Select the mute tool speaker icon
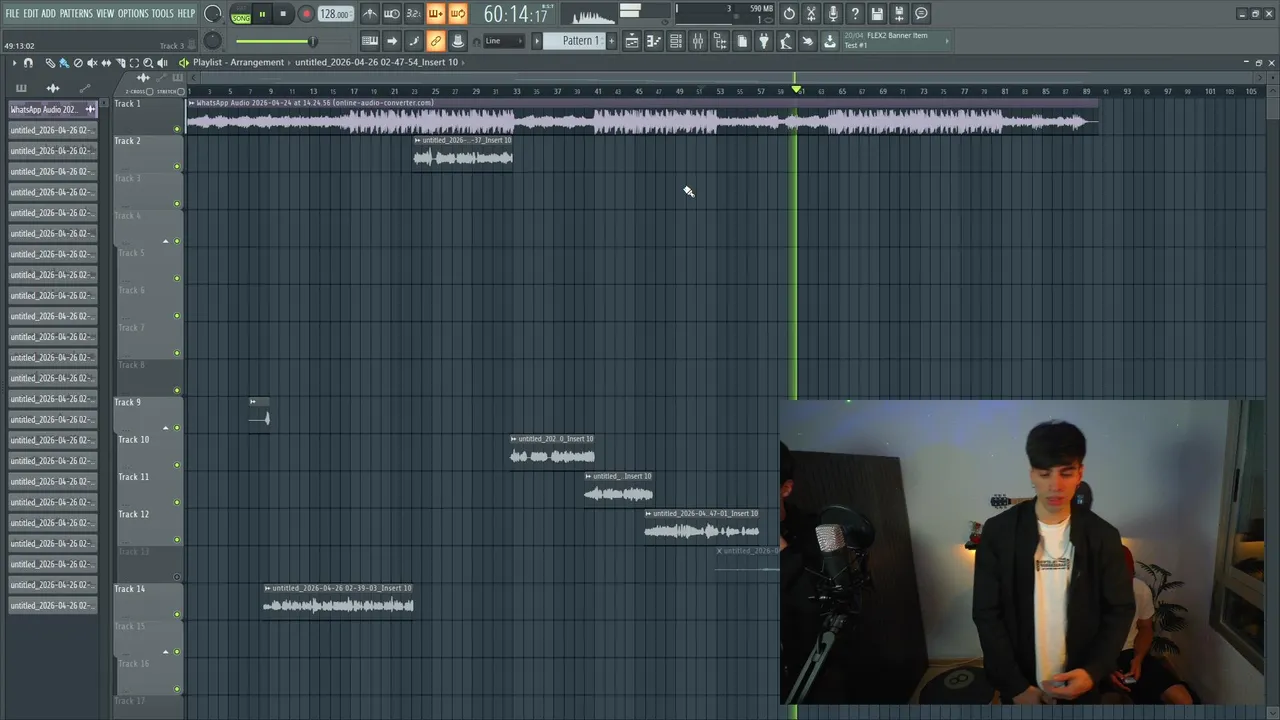 point(92,63)
